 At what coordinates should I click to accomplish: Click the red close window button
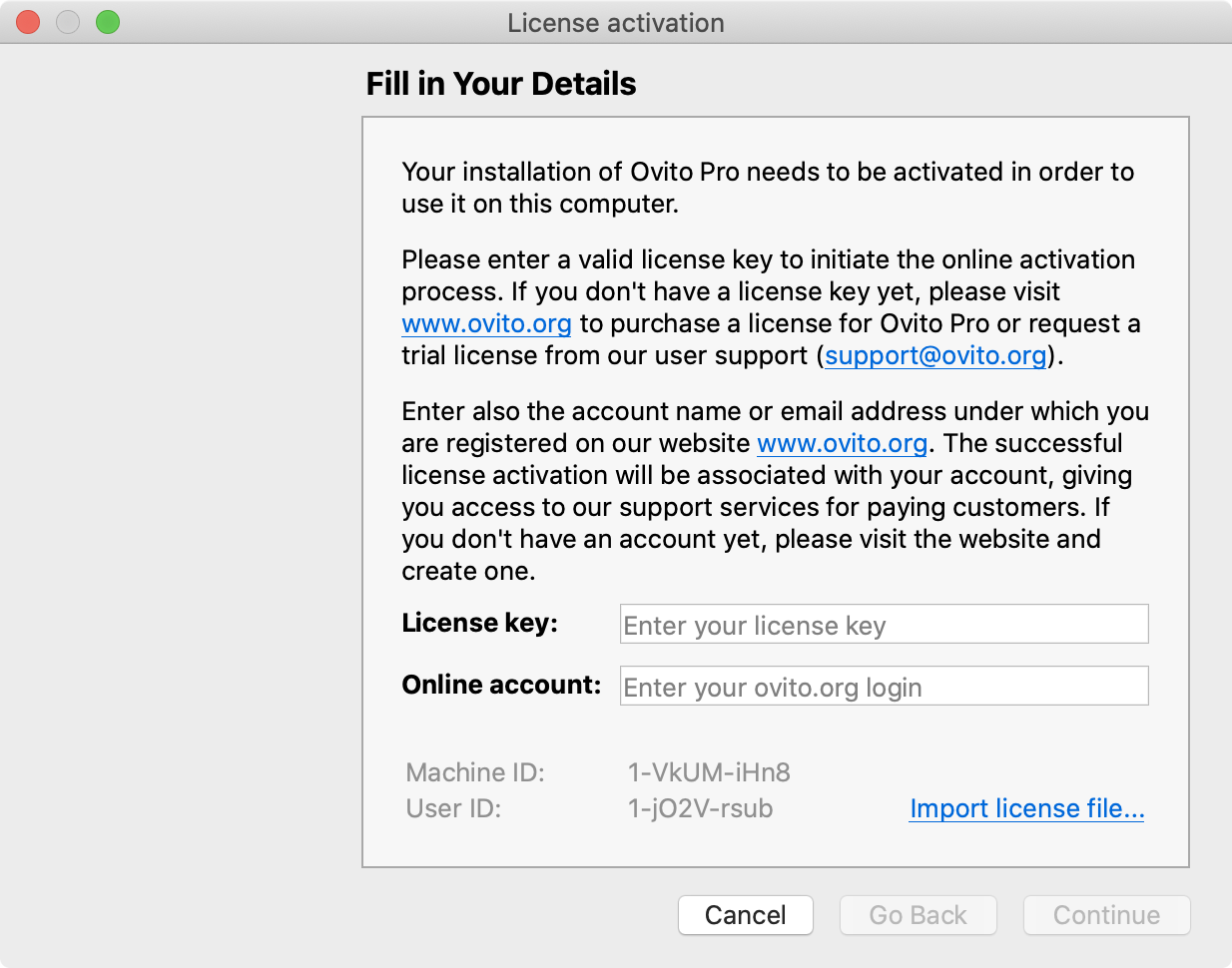28,22
